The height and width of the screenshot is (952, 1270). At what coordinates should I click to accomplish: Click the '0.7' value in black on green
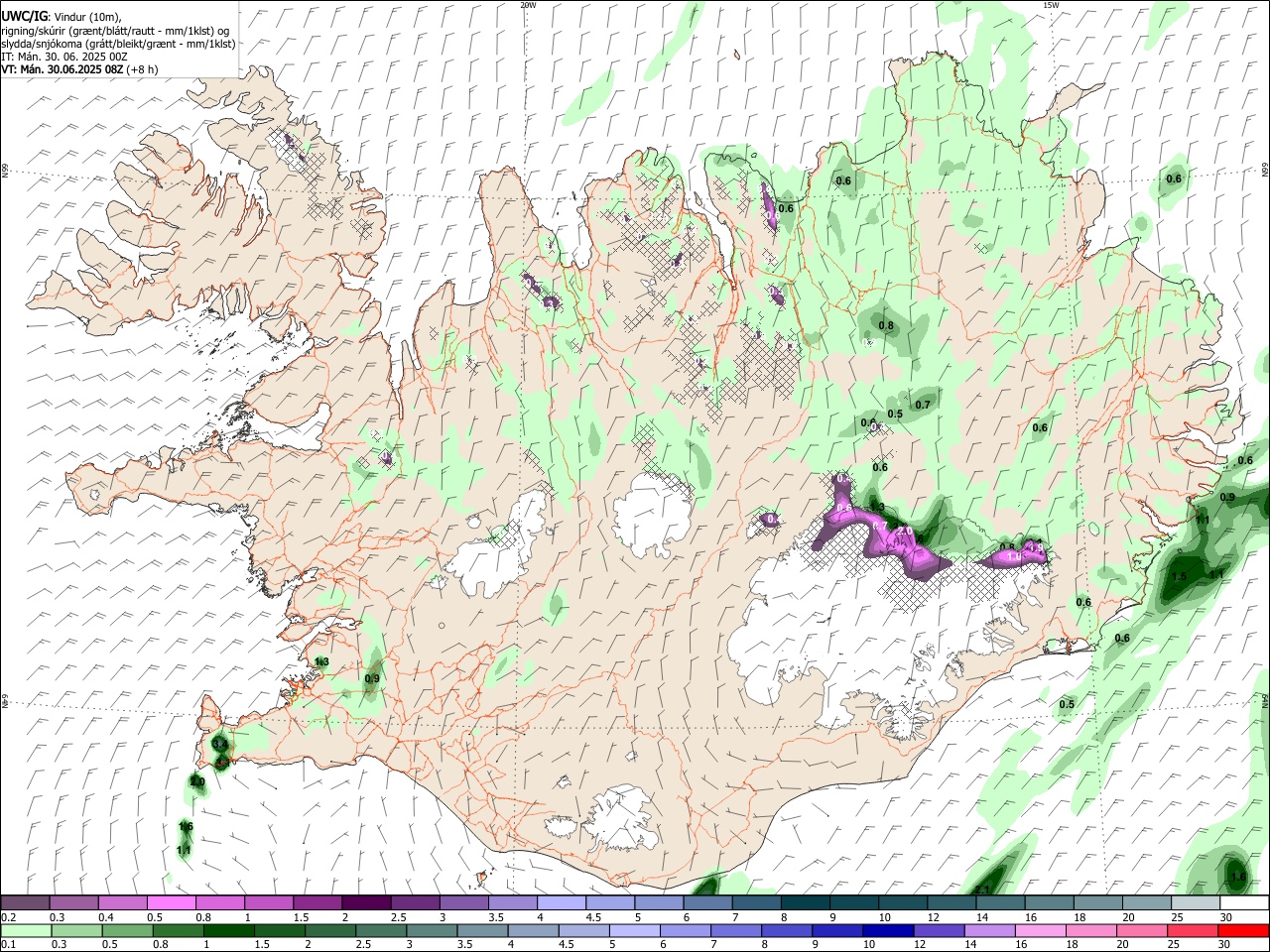923,405
